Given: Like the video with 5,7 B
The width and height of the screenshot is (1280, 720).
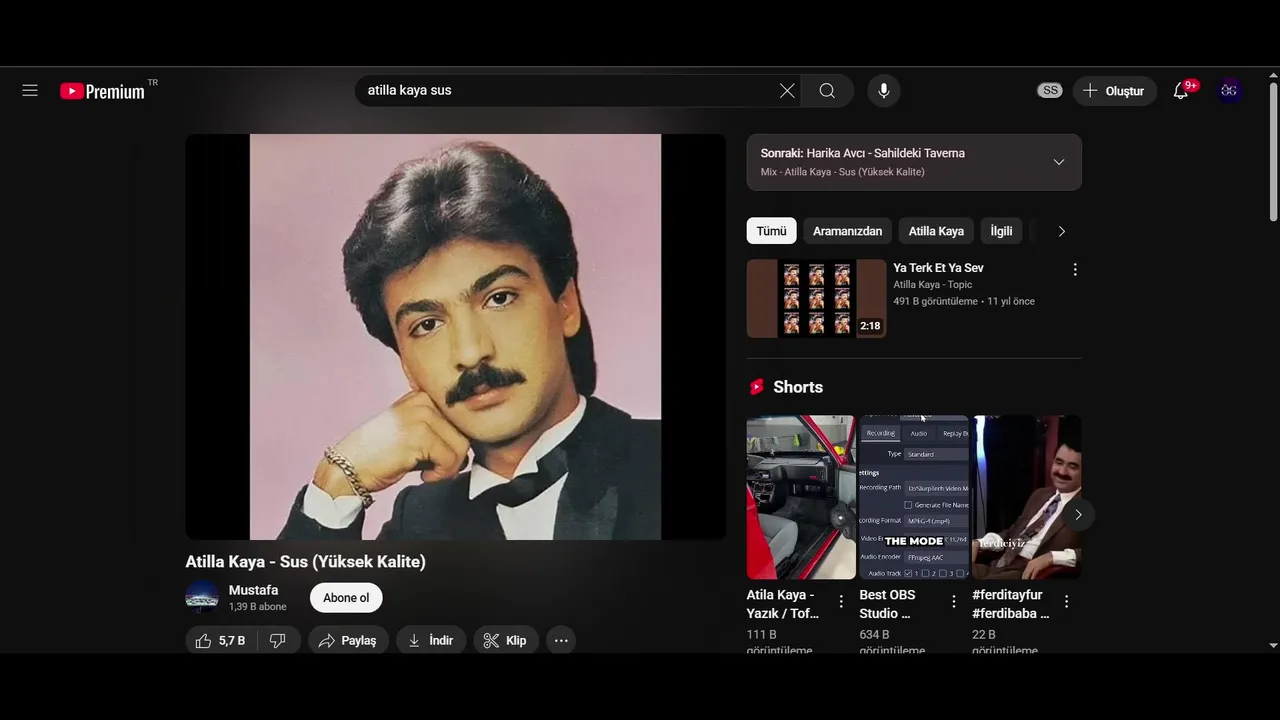Looking at the screenshot, I should [x=221, y=641].
